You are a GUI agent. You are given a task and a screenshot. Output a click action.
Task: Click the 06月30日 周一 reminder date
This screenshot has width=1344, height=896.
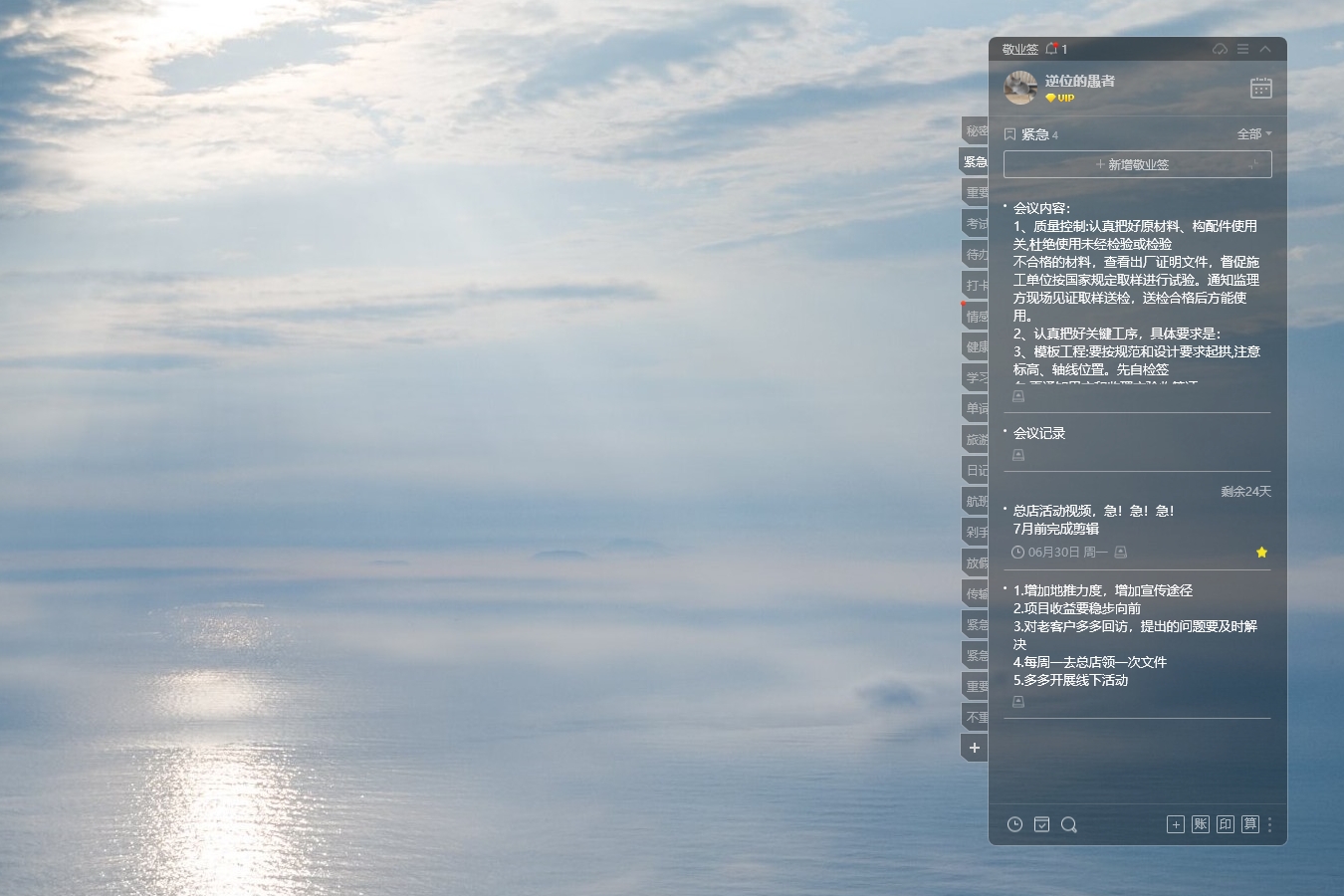pyautogui.click(x=1067, y=552)
